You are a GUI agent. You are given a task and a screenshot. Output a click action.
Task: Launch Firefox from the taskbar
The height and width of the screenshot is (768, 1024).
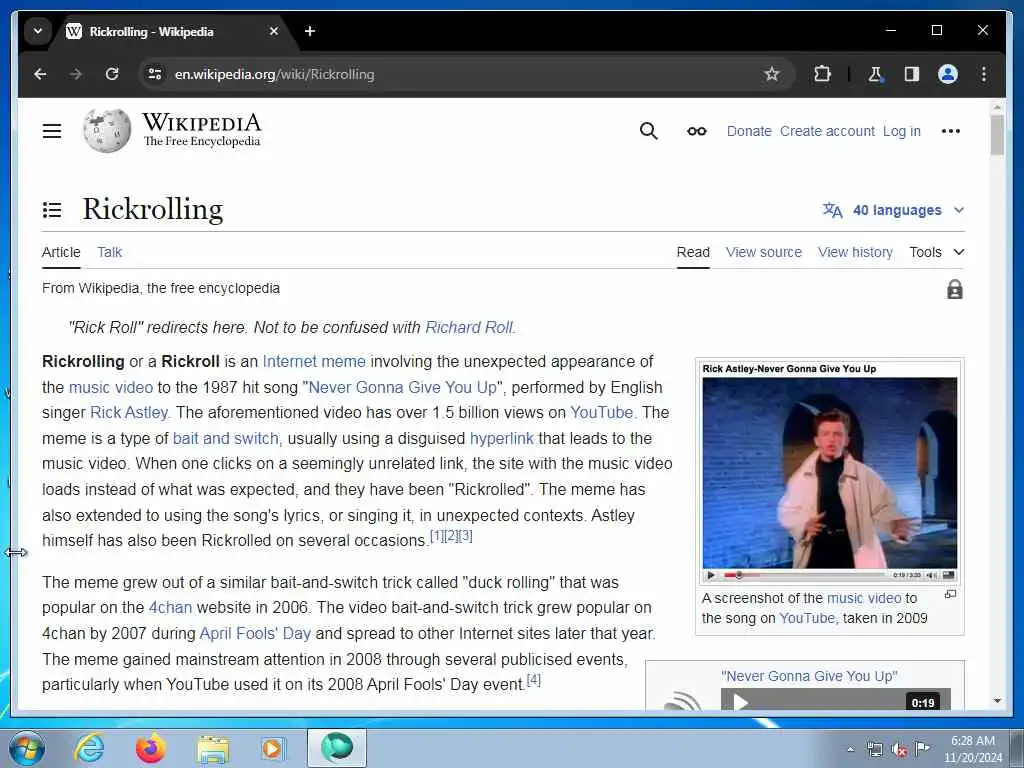click(150, 748)
